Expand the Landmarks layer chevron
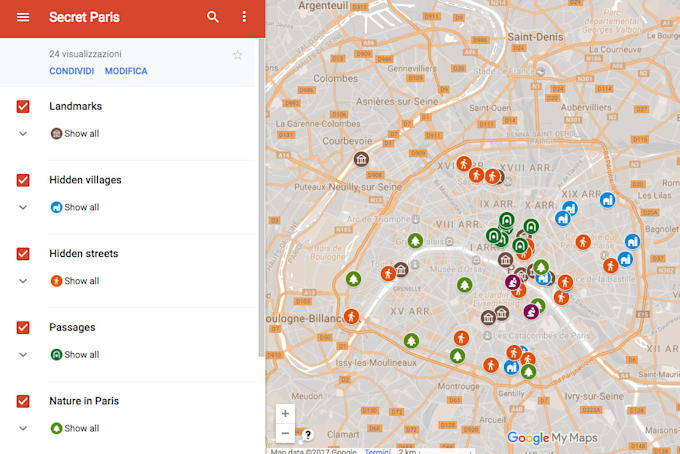Screen dimensions: 680x454 pyautogui.click(x=23, y=133)
